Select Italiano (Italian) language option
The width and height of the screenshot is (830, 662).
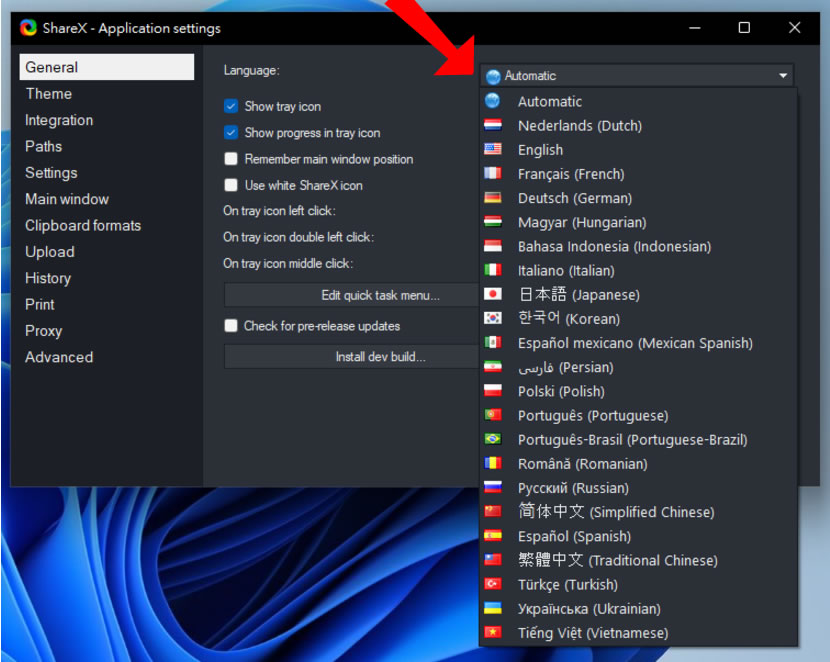(x=638, y=270)
